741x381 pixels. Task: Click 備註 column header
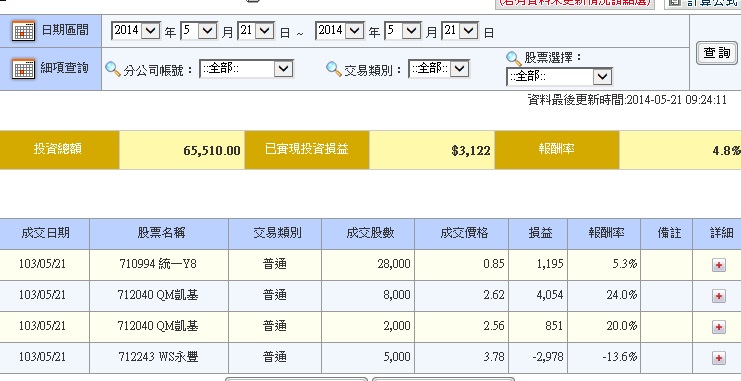click(667, 234)
